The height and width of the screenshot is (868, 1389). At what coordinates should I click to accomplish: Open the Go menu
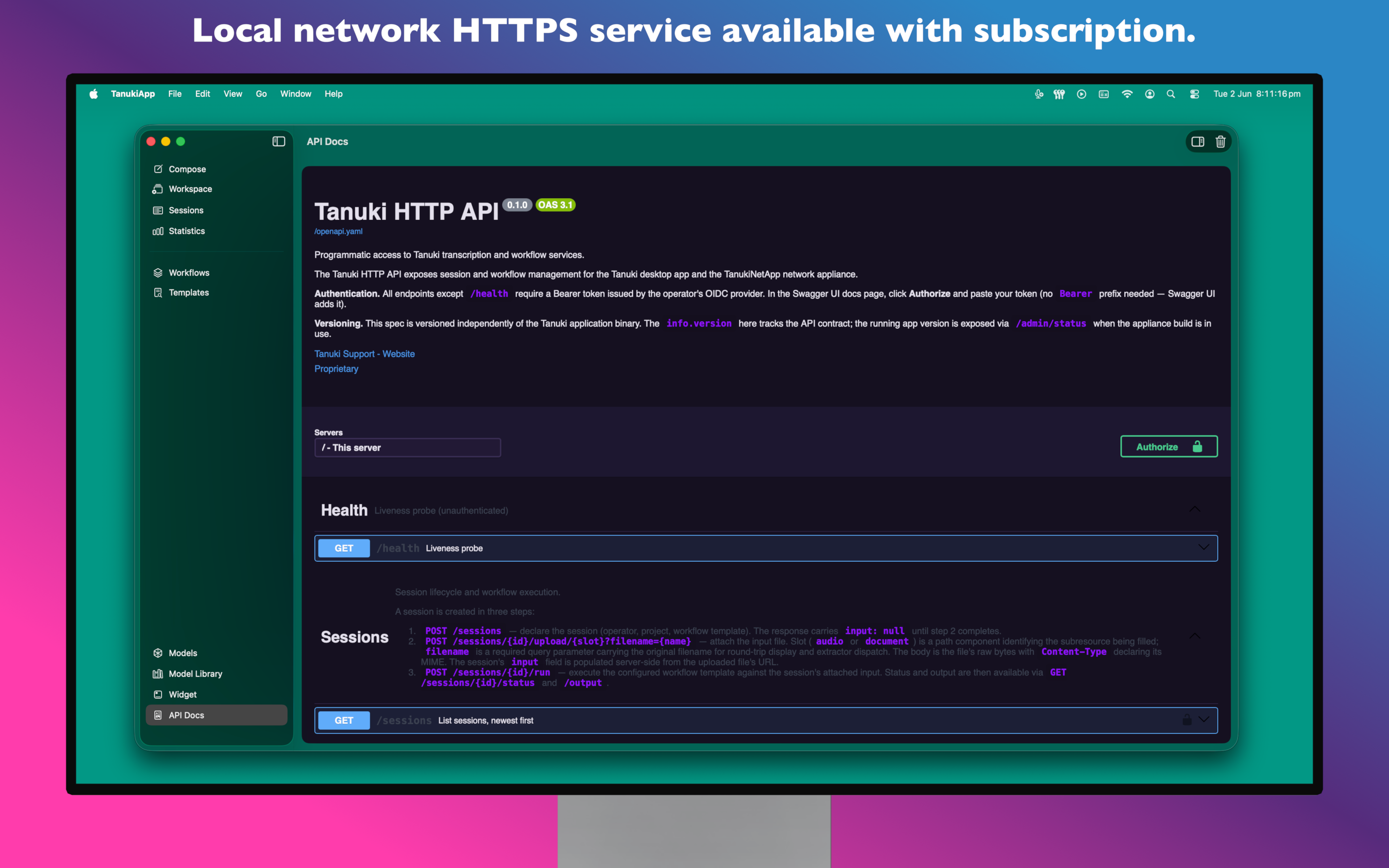(x=261, y=94)
